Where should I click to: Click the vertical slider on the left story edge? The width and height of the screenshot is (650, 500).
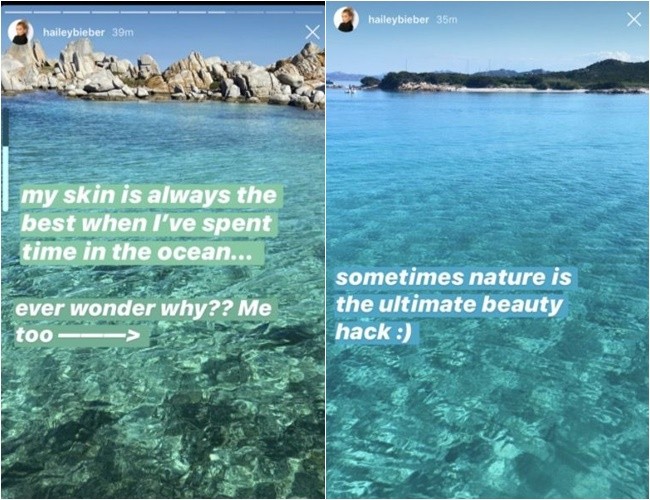[5, 160]
